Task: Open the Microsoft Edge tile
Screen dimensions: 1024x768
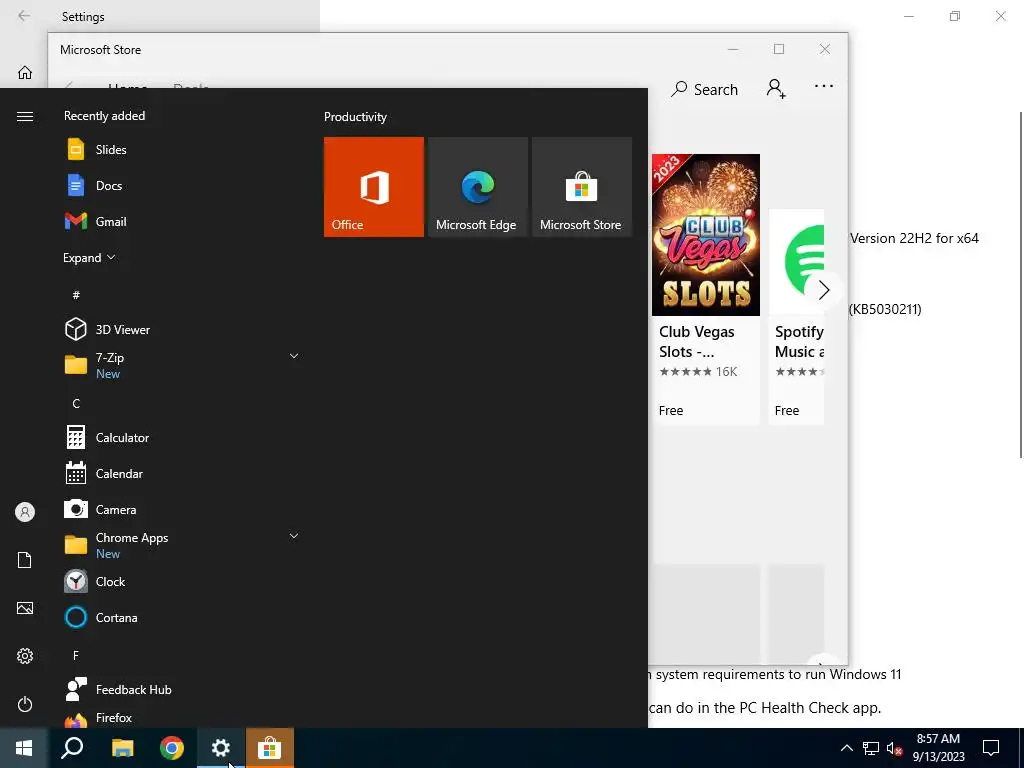Action: pyautogui.click(x=477, y=187)
